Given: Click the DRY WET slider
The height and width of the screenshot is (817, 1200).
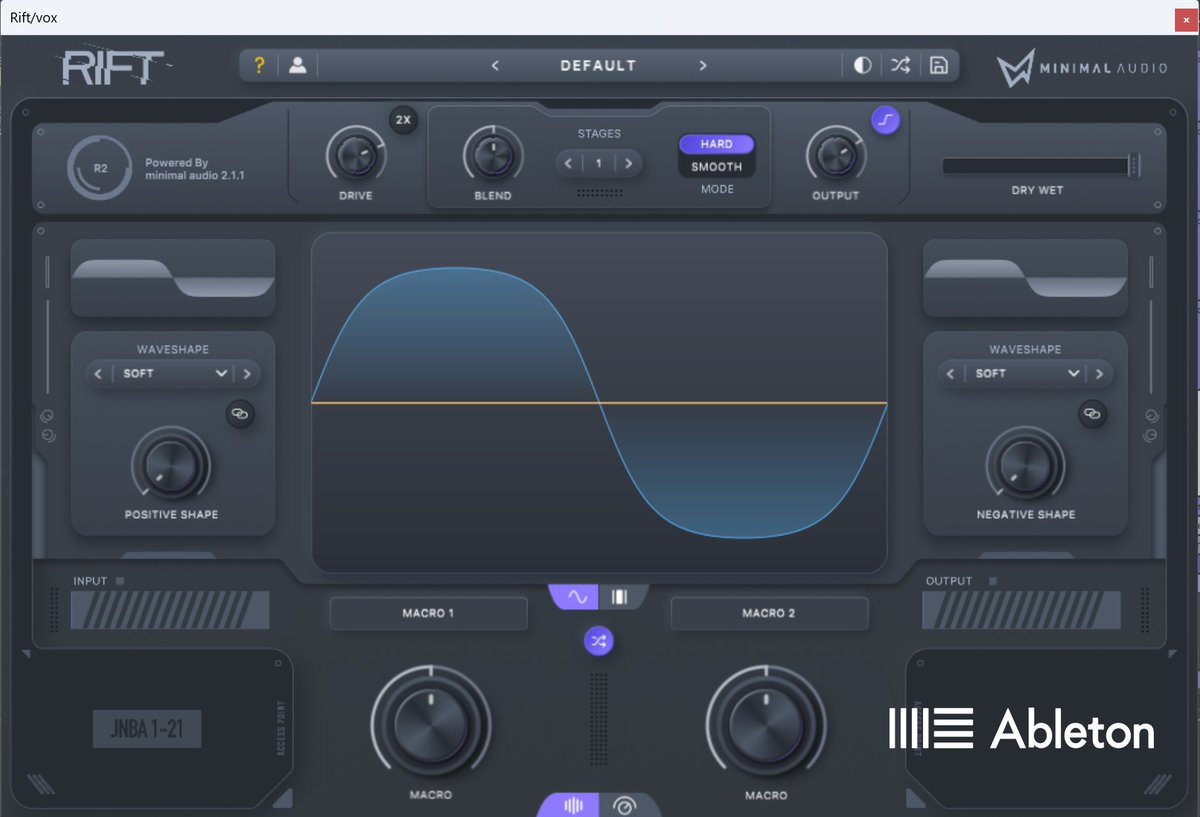Looking at the screenshot, I should [1041, 166].
